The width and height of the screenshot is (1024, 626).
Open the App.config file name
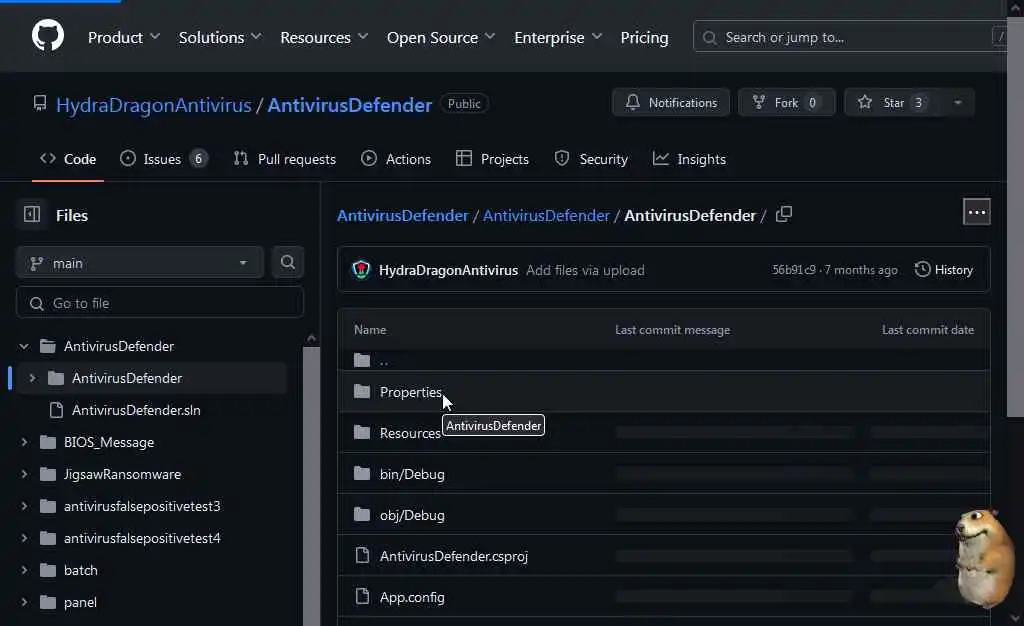tap(412, 597)
